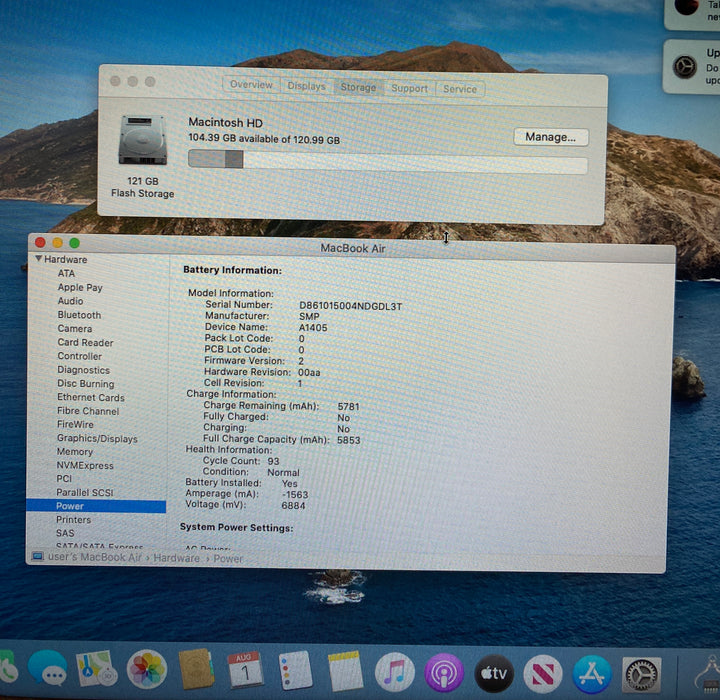Open Calendar showing AUG 1
Screen dimensions: 720x700
tap(245, 670)
